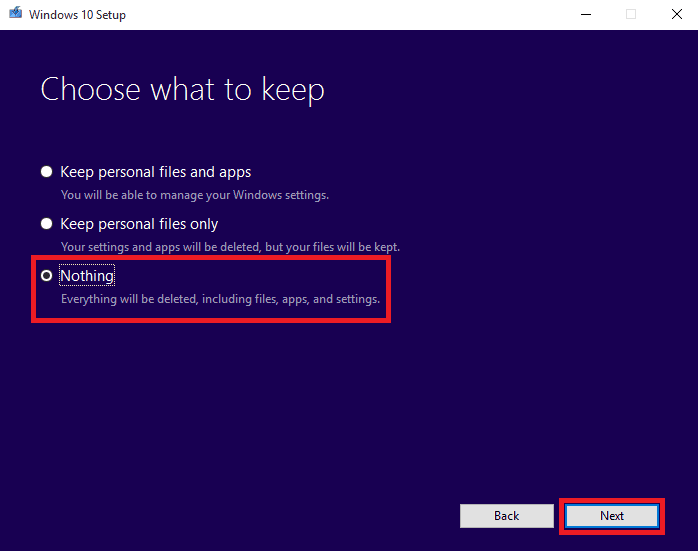The width and height of the screenshot is (698, 551).
Task: Click text 'You will be able to manage your Windows settings.'
Action: pos(195,195)
